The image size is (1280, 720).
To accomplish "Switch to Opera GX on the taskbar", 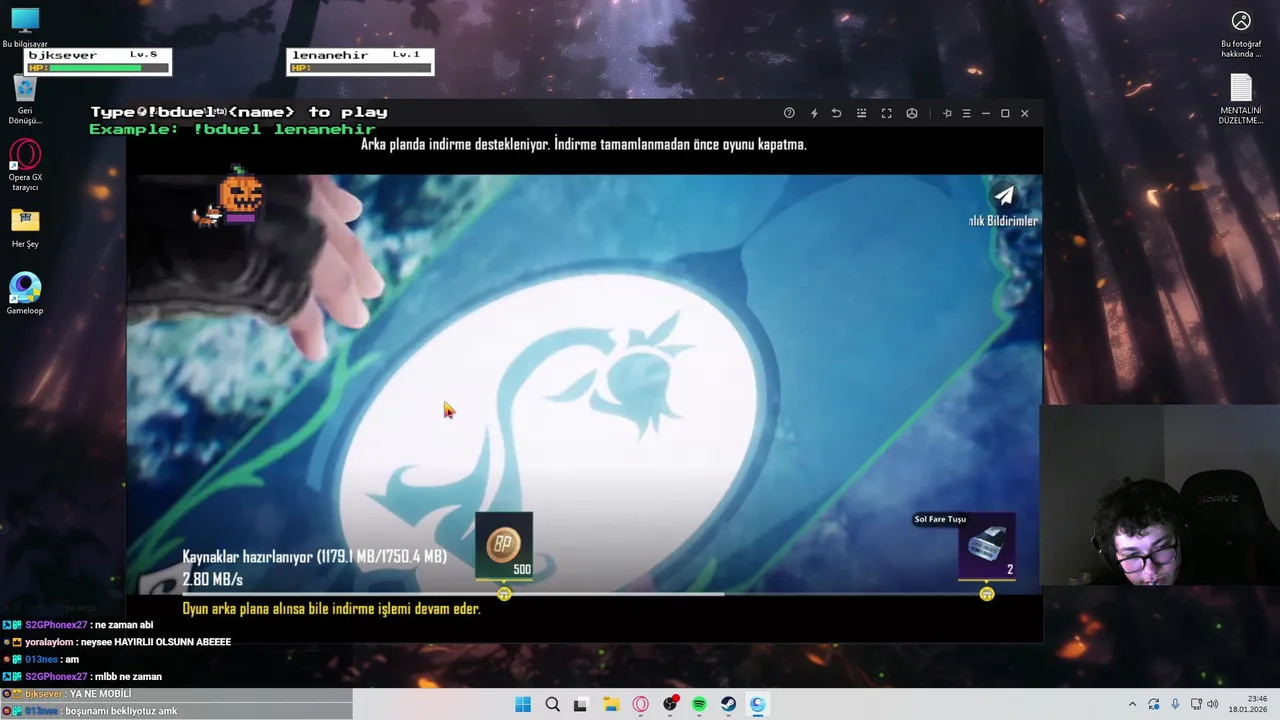I will 640,704.
